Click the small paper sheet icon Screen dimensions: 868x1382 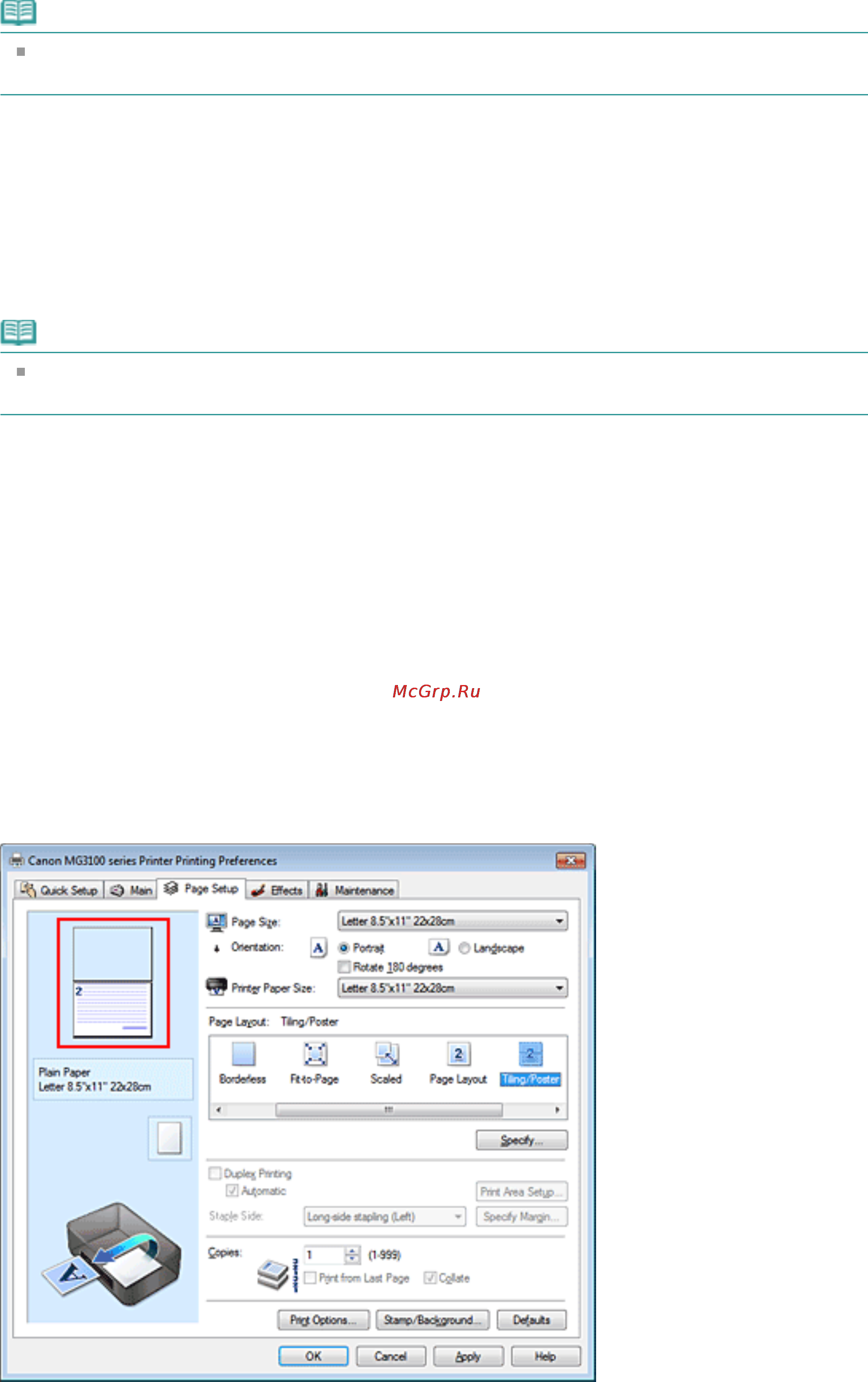(169, 1138)
